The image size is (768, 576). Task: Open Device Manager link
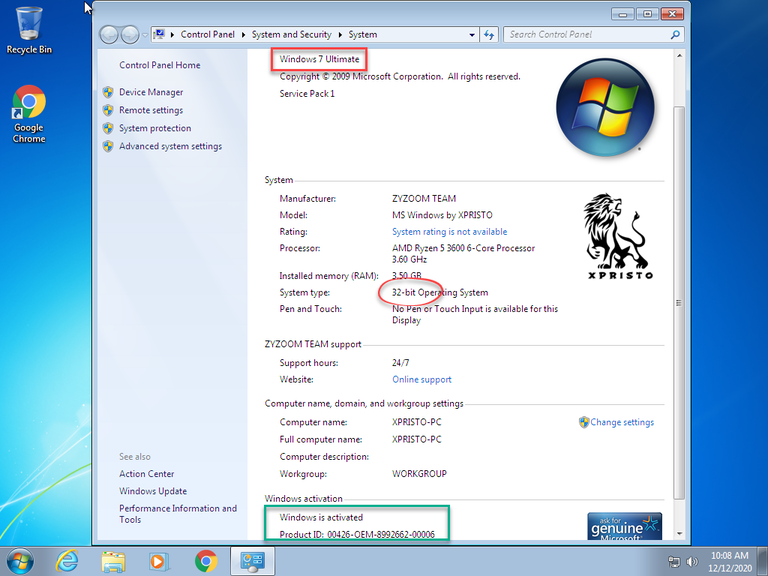[151, 92]
